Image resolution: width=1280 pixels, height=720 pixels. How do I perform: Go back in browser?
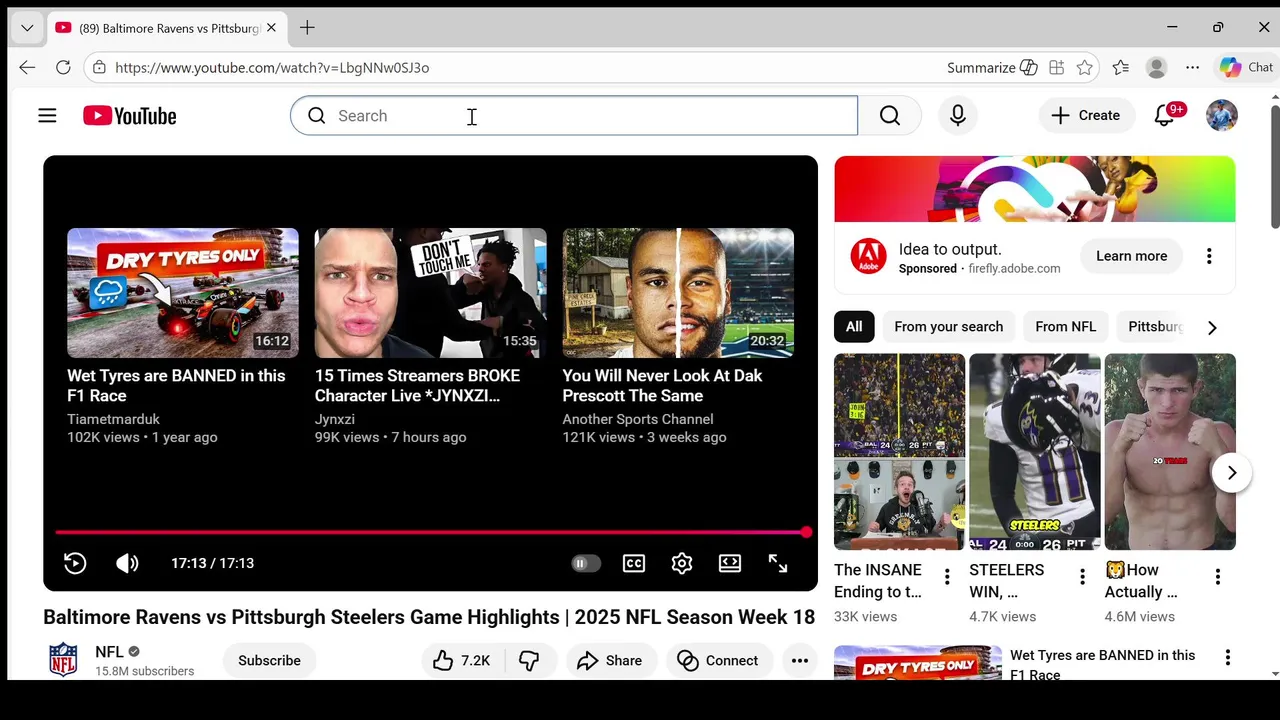[27, 68]
